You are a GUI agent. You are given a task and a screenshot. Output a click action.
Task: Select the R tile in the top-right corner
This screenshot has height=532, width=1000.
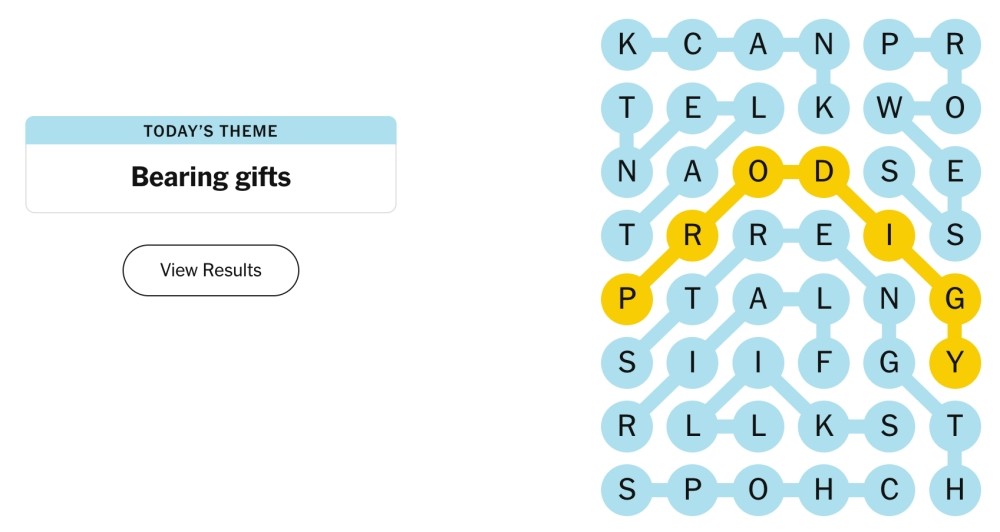point(955,44)
